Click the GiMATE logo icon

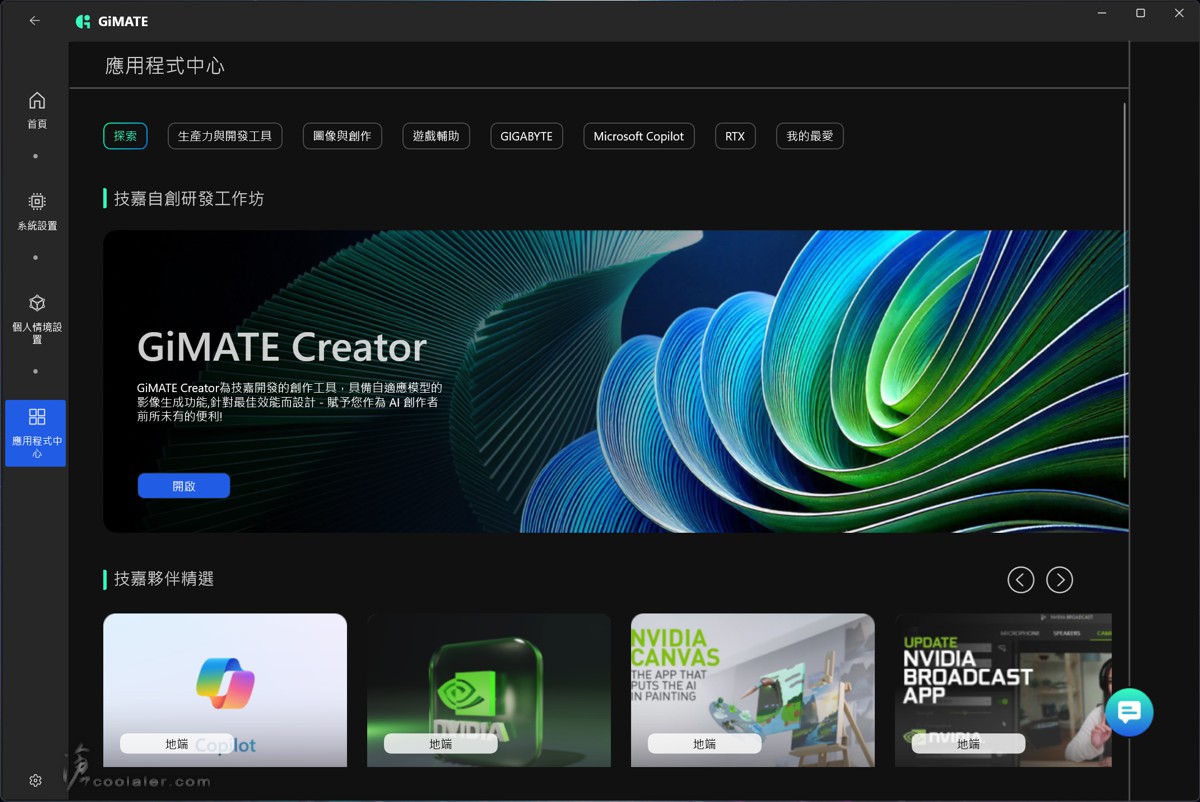(x=83, y=21)
